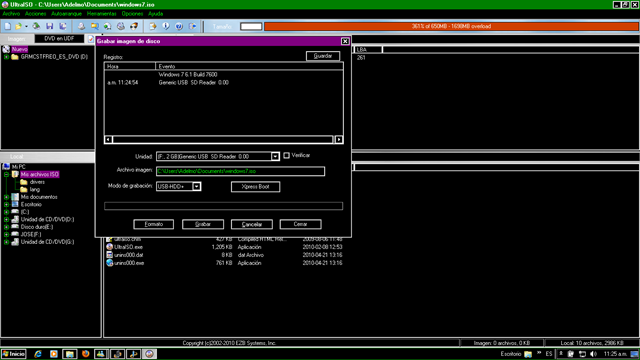Image resolution: width=640 pixels, height=360 pixels.
Task: Open the Modo de grabación dropdown
Action: tap(196, 187)
